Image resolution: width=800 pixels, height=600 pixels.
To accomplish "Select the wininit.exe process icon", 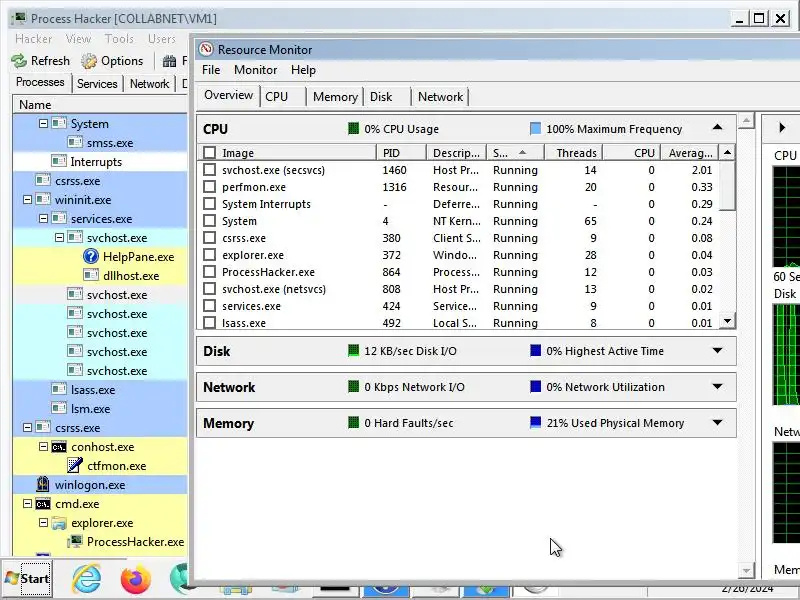I will click(x=43, y=199).
